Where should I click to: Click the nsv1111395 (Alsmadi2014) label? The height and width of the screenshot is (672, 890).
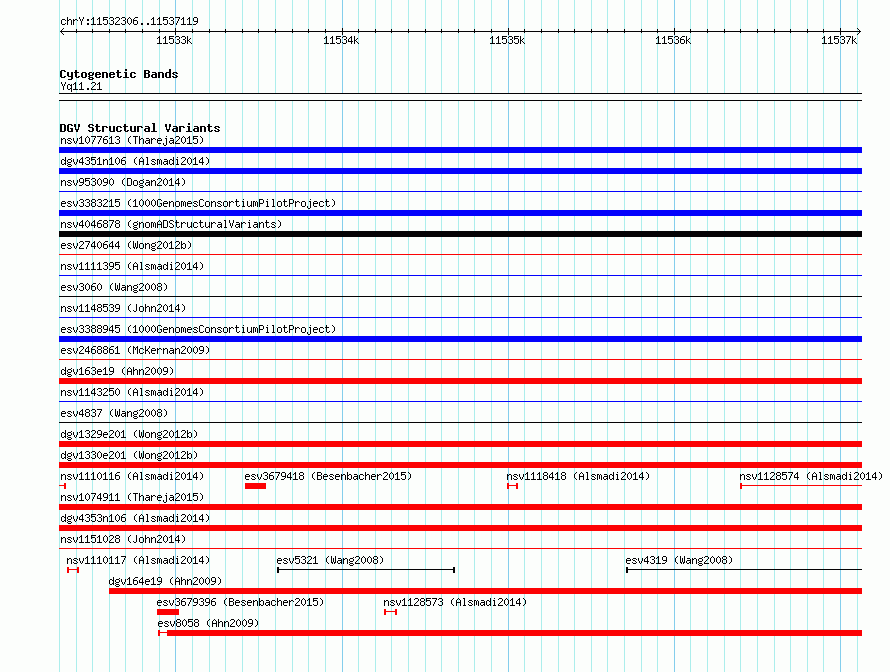[x=132, y=266]
